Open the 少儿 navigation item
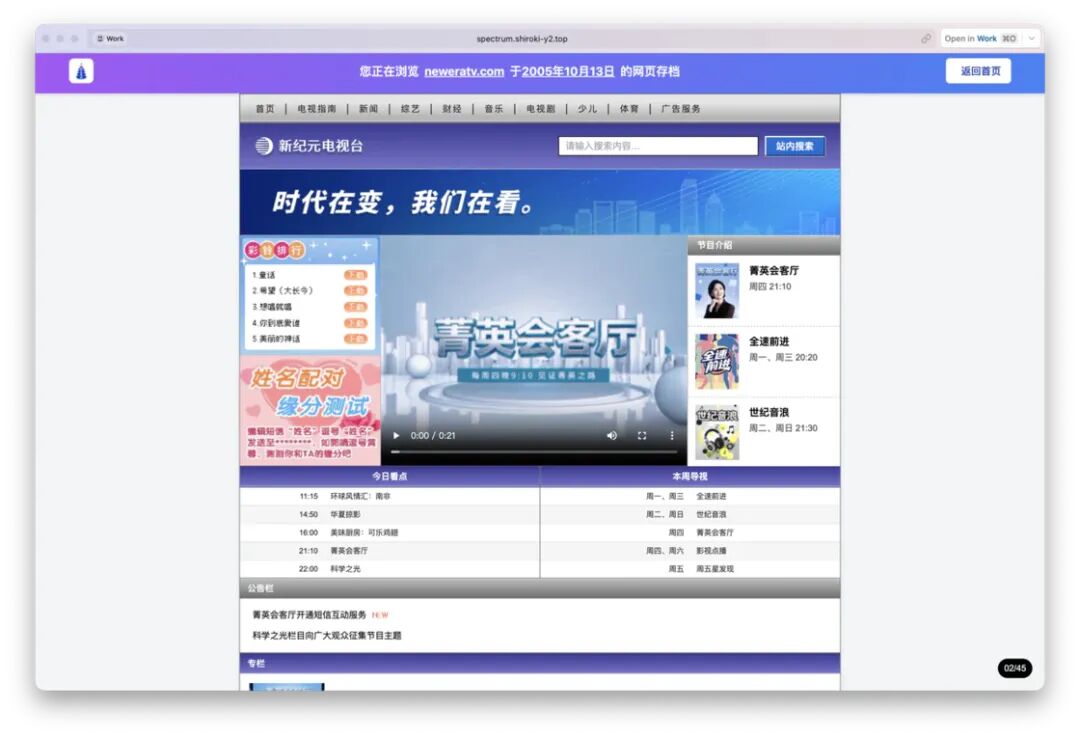 tap(588, 109)
